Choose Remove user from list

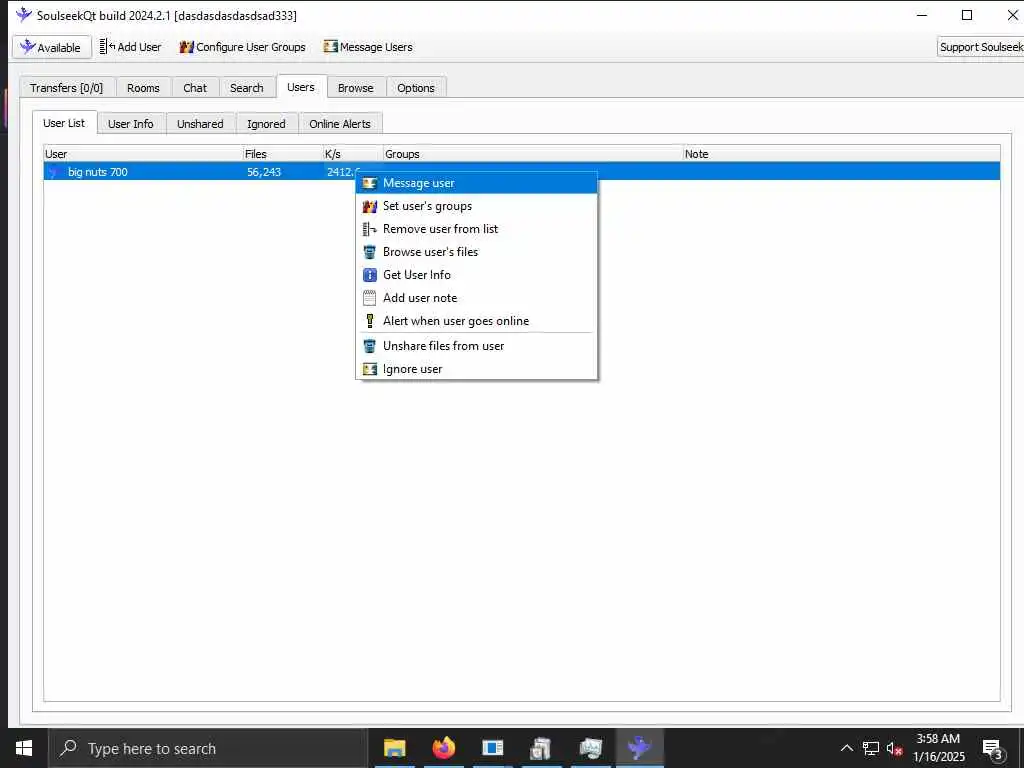476,229
